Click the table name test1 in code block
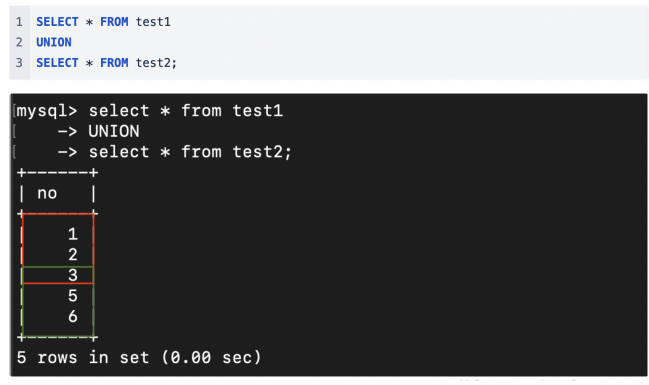 pos(153,22)
